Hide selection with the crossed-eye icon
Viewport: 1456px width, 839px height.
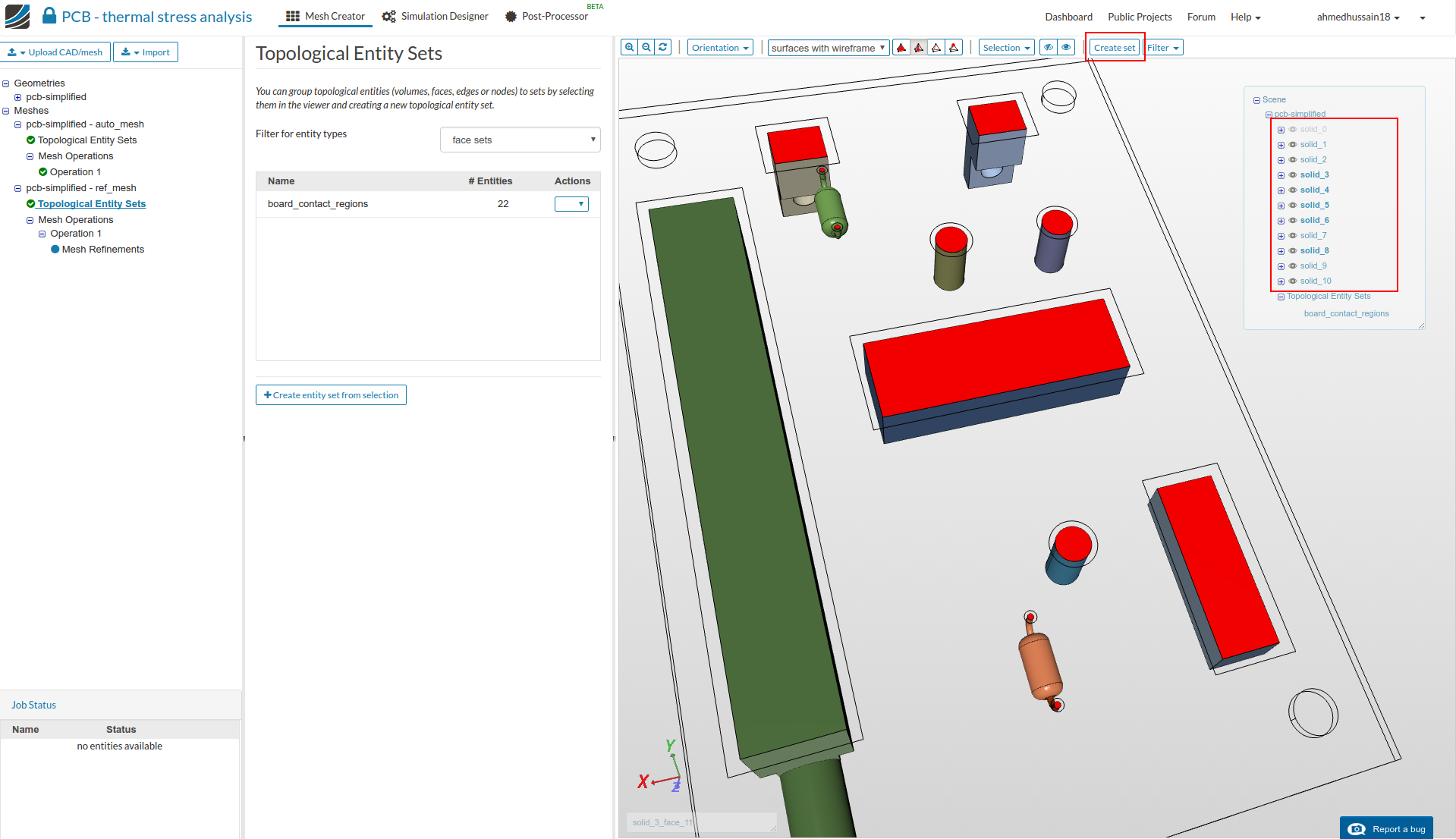tap(1049, 48)
